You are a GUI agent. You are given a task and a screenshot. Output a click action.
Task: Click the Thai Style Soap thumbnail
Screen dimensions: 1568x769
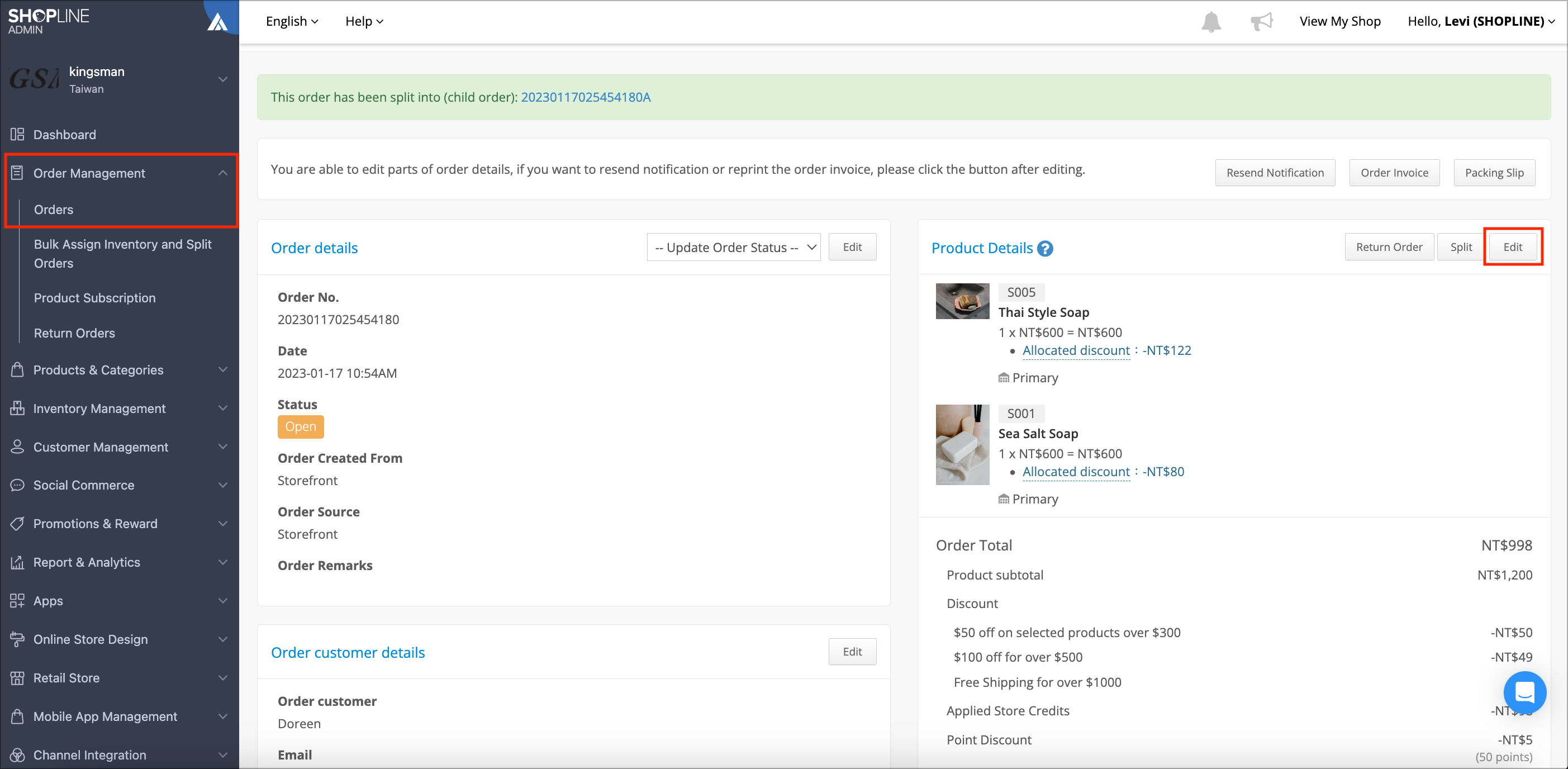[962, 301]
